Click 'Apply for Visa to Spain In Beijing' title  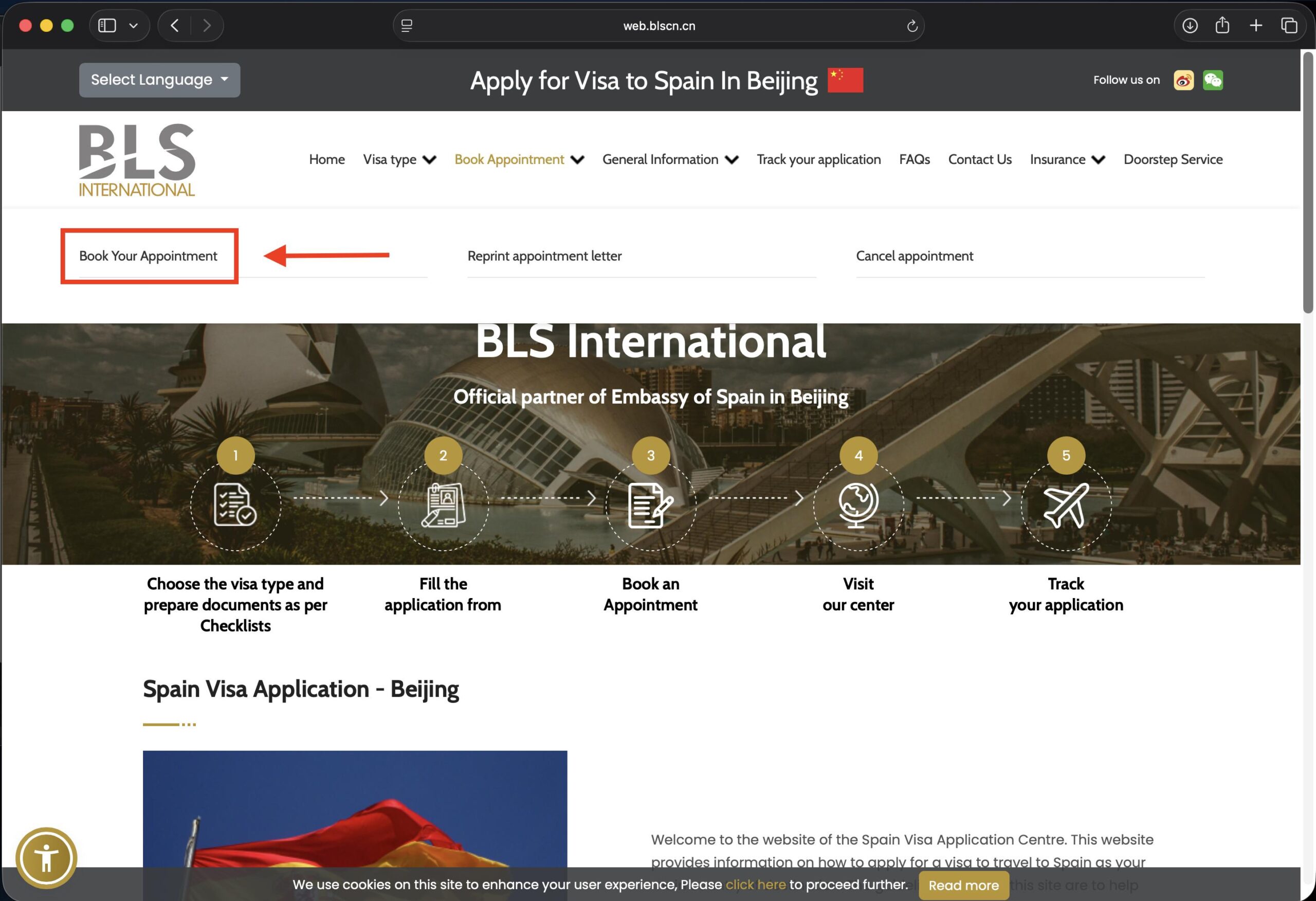644,80
